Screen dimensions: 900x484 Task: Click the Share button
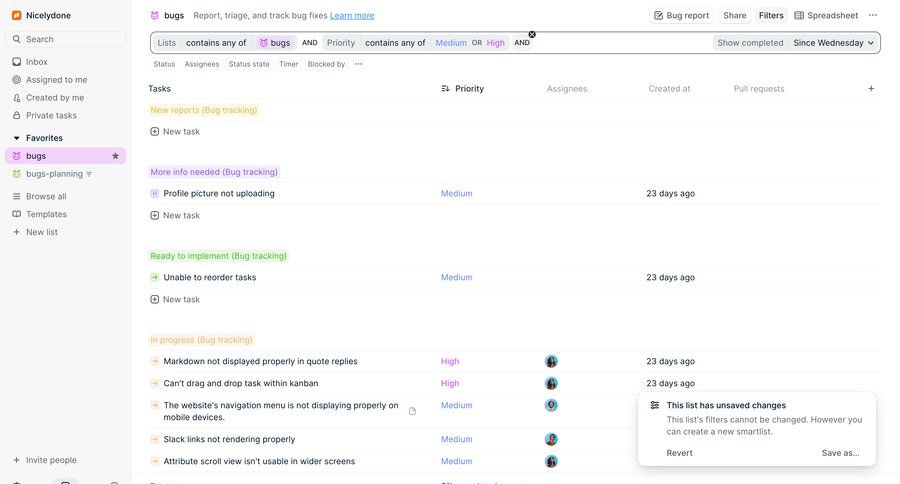(735, 16)
